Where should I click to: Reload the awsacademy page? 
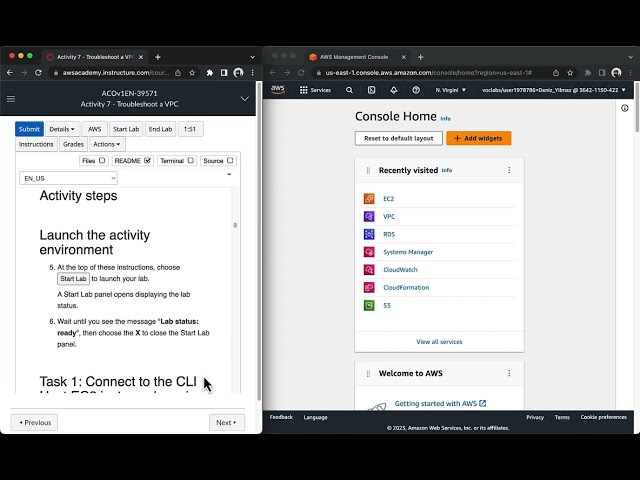(x=38, y=73)
